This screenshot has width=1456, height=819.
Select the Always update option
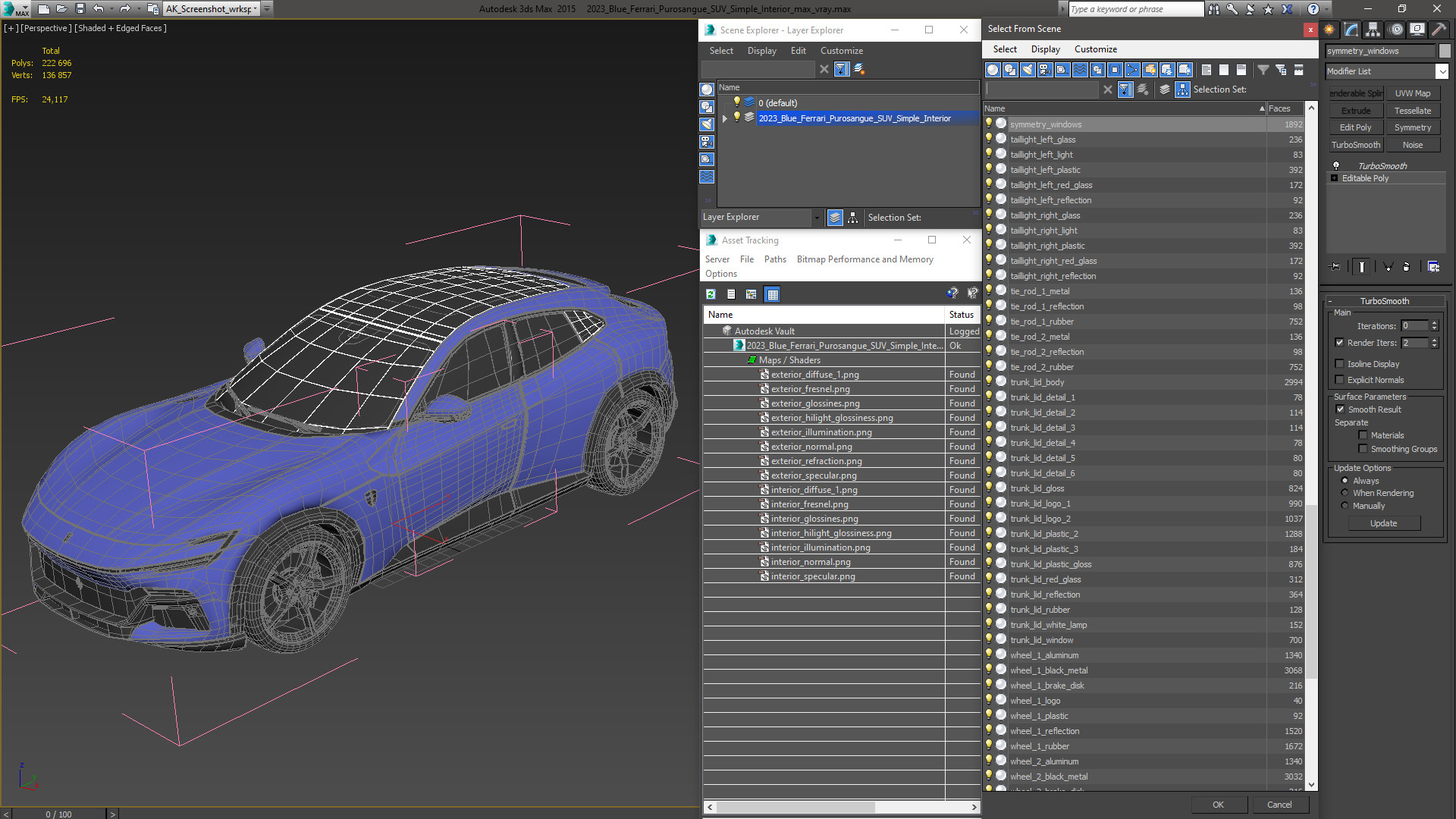click(1345, 481)
